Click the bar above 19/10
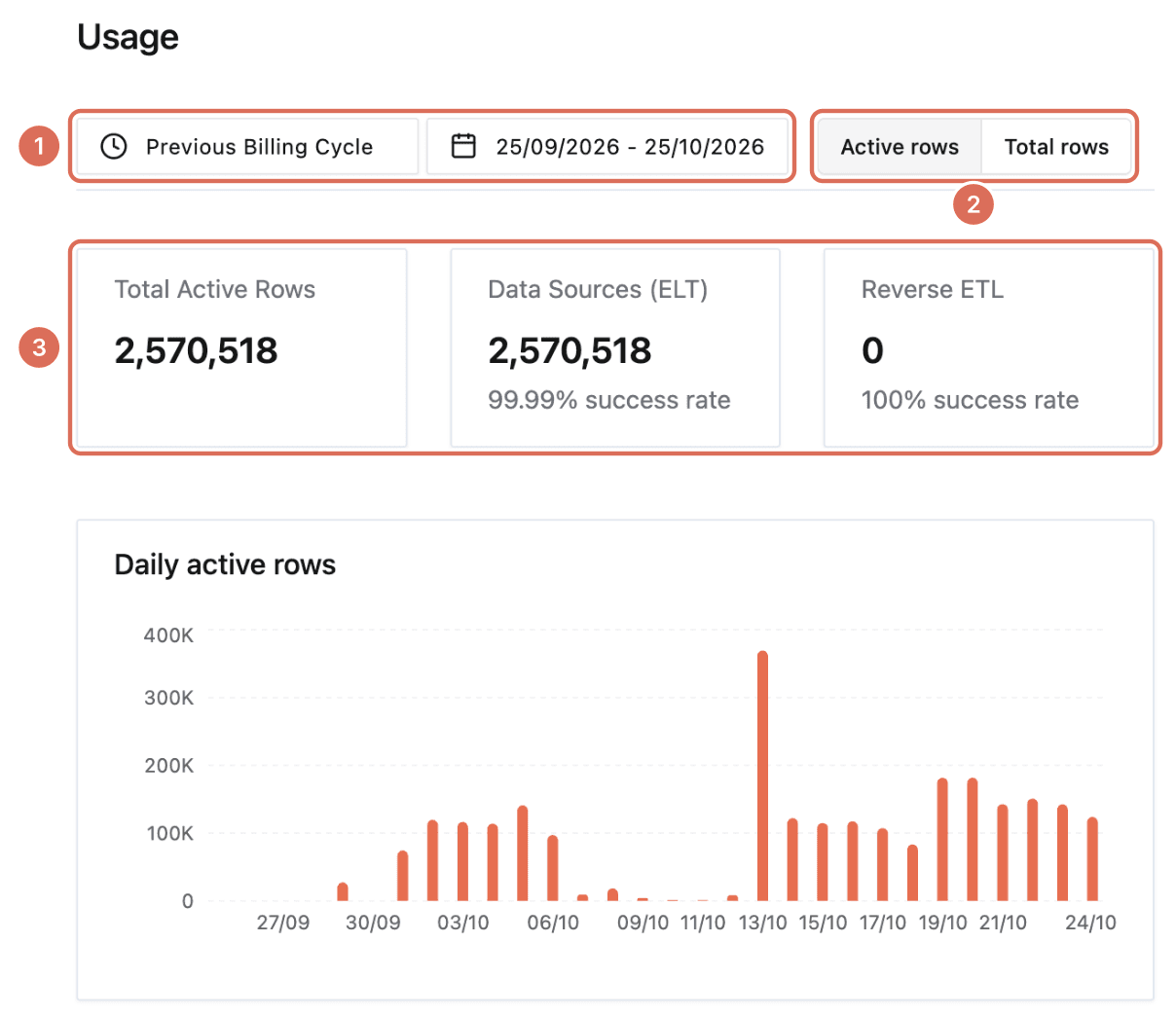This screenshot has height=1015, width=1176. point(942,839)
